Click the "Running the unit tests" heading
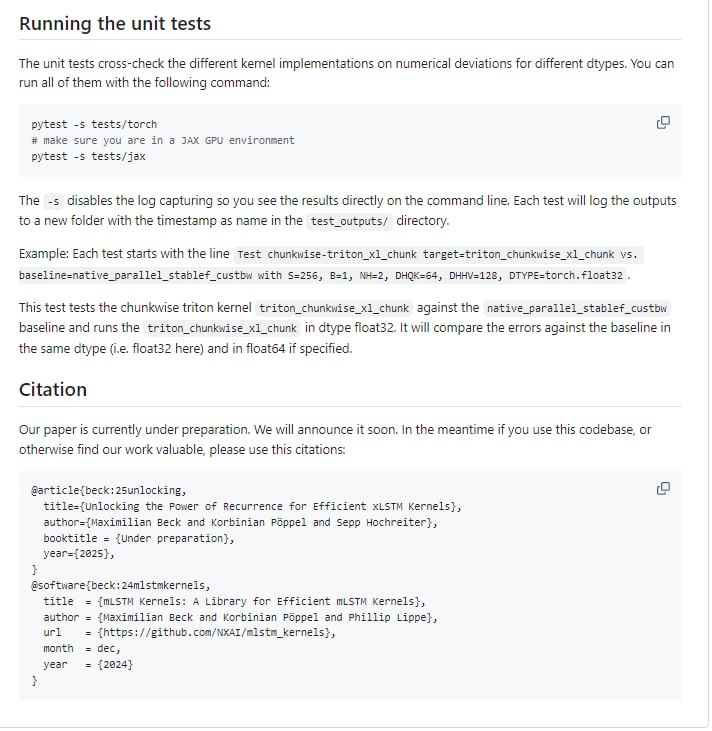This screenshot has height=731, width=712. (115, 24)
